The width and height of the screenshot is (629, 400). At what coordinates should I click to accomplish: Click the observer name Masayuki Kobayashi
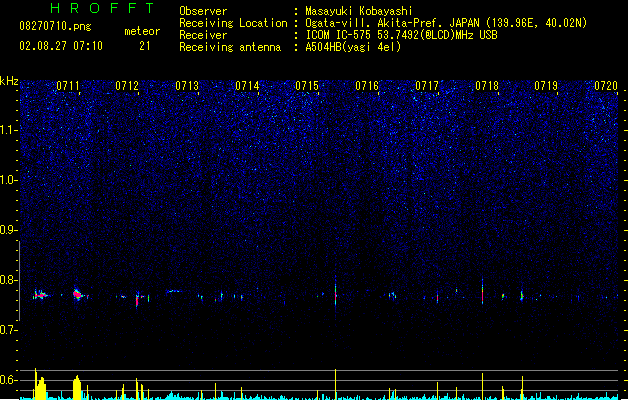click(359, 11)
